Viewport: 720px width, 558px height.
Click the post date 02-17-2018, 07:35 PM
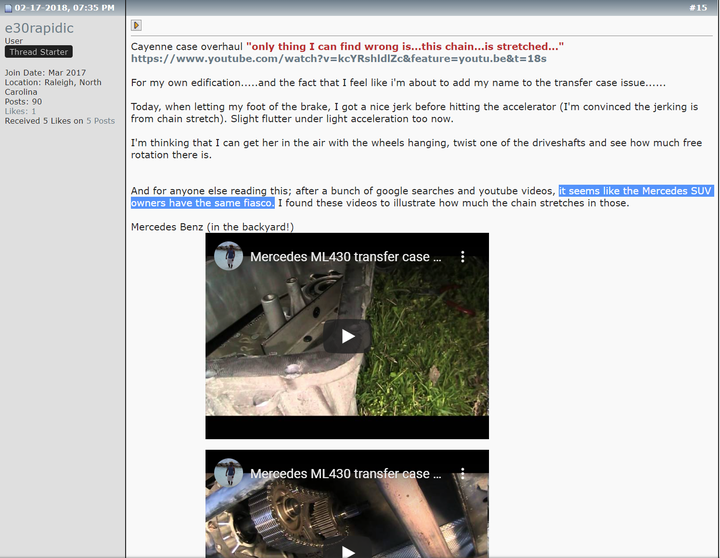(64, 8)
